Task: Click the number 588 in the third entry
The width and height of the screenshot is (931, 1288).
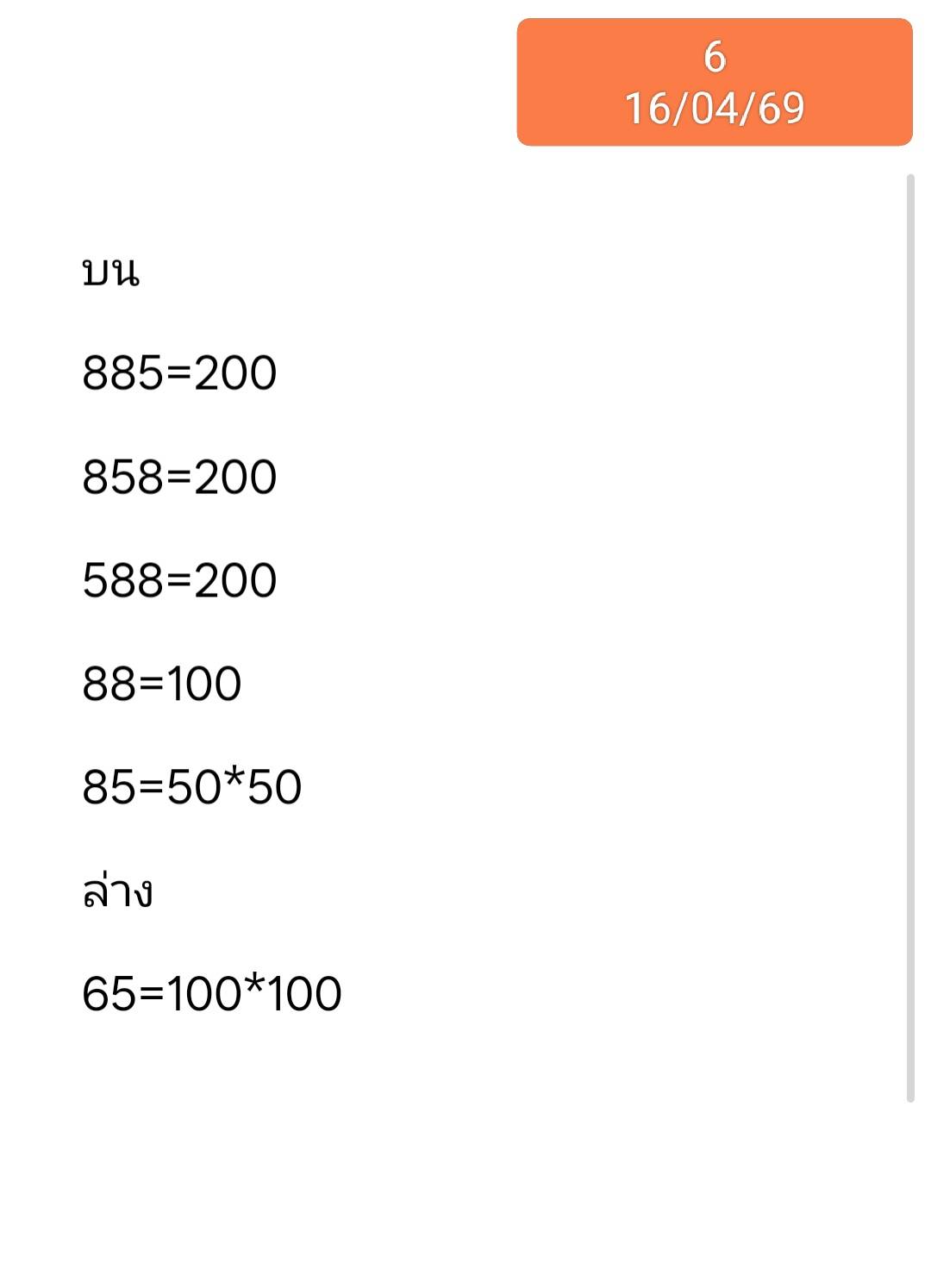Action: pyautogui.click(x=122, y=580)
